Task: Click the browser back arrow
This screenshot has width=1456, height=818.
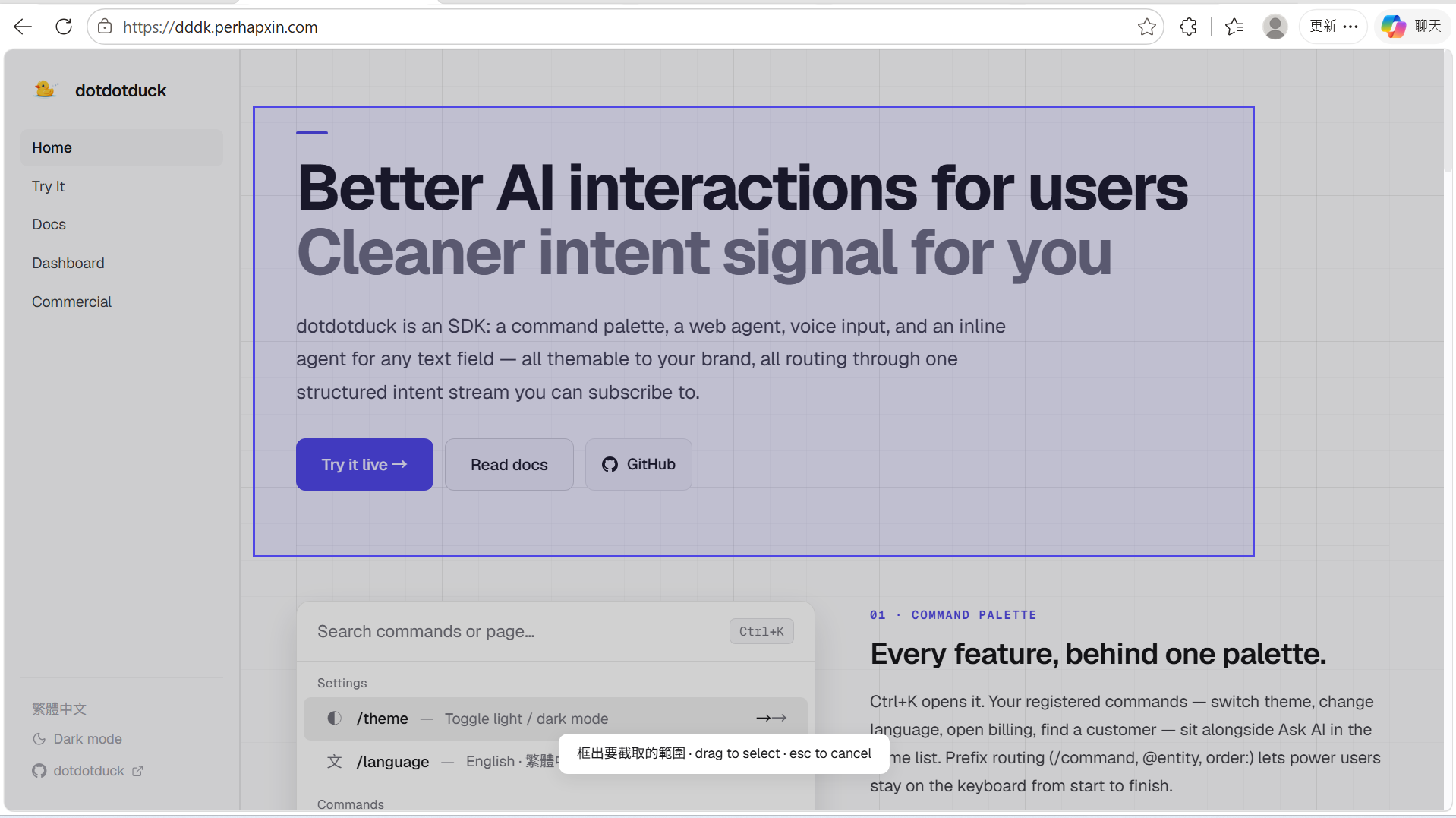Action: tap(23, 27)
